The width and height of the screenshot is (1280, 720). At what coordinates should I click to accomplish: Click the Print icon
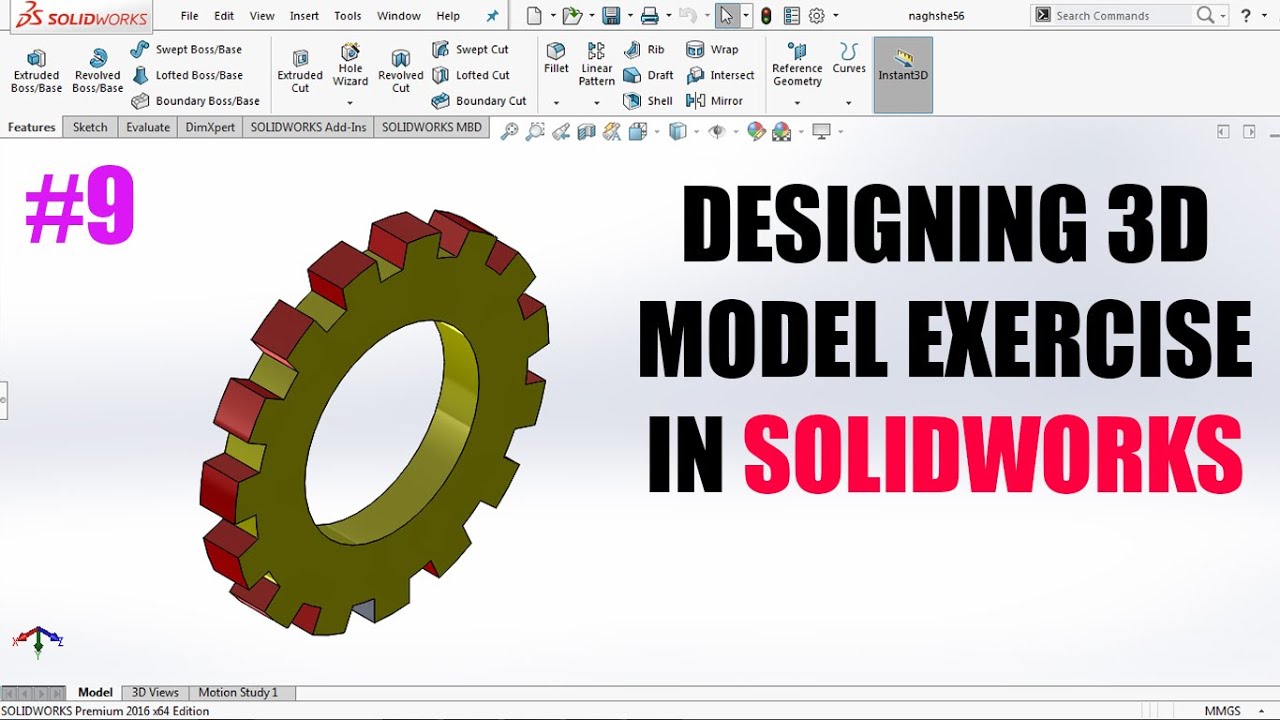click(x=649, y=16)
